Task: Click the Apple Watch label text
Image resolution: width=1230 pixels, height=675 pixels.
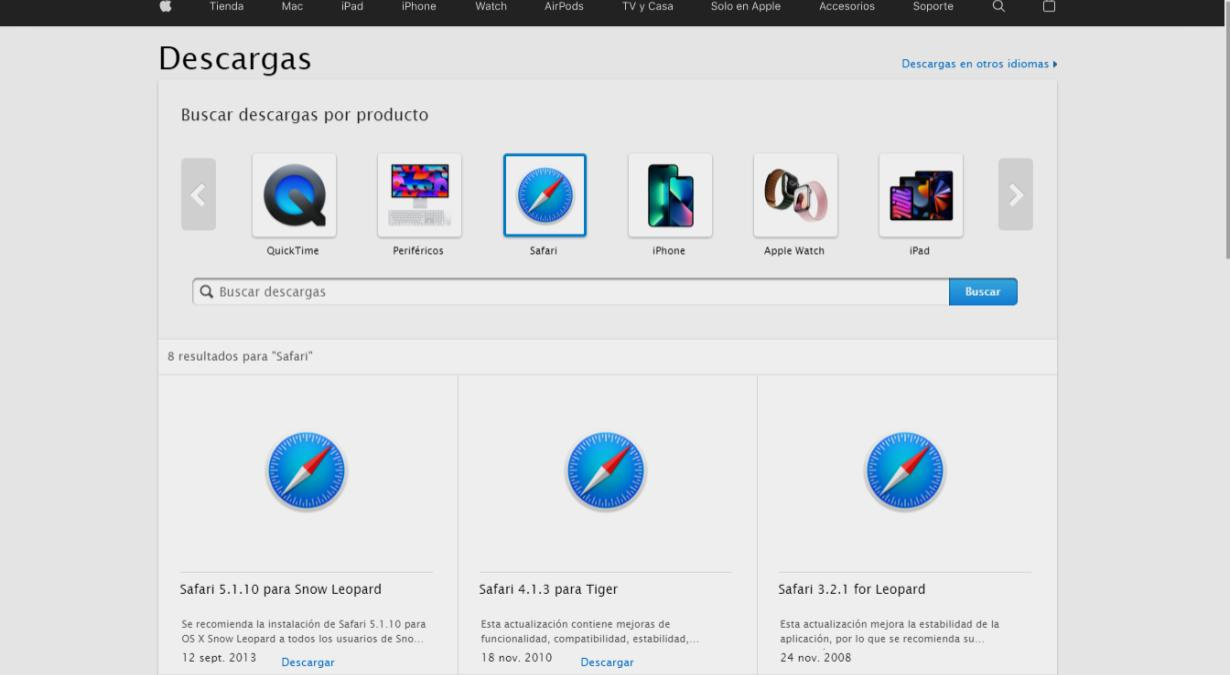Action: pyautogui.click(x=794, y=251)
